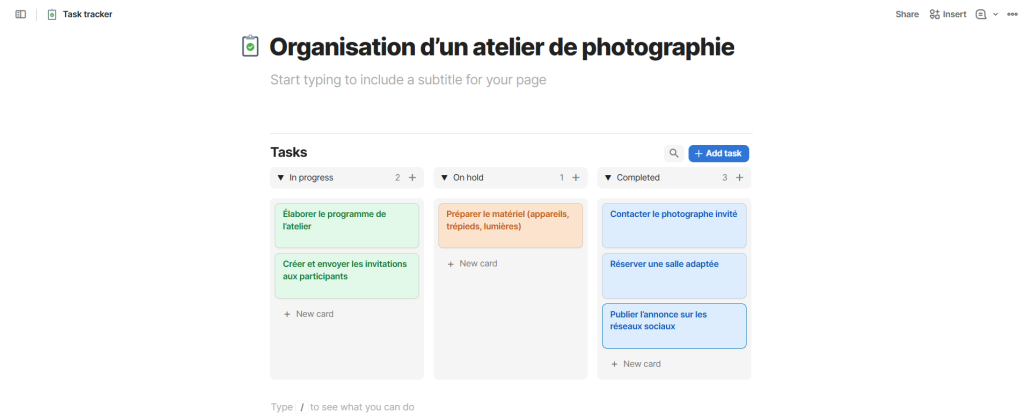This screenshot has width=1024, height=420.
Task: Click the plus icon on On hold column
Action: (575, 178)
